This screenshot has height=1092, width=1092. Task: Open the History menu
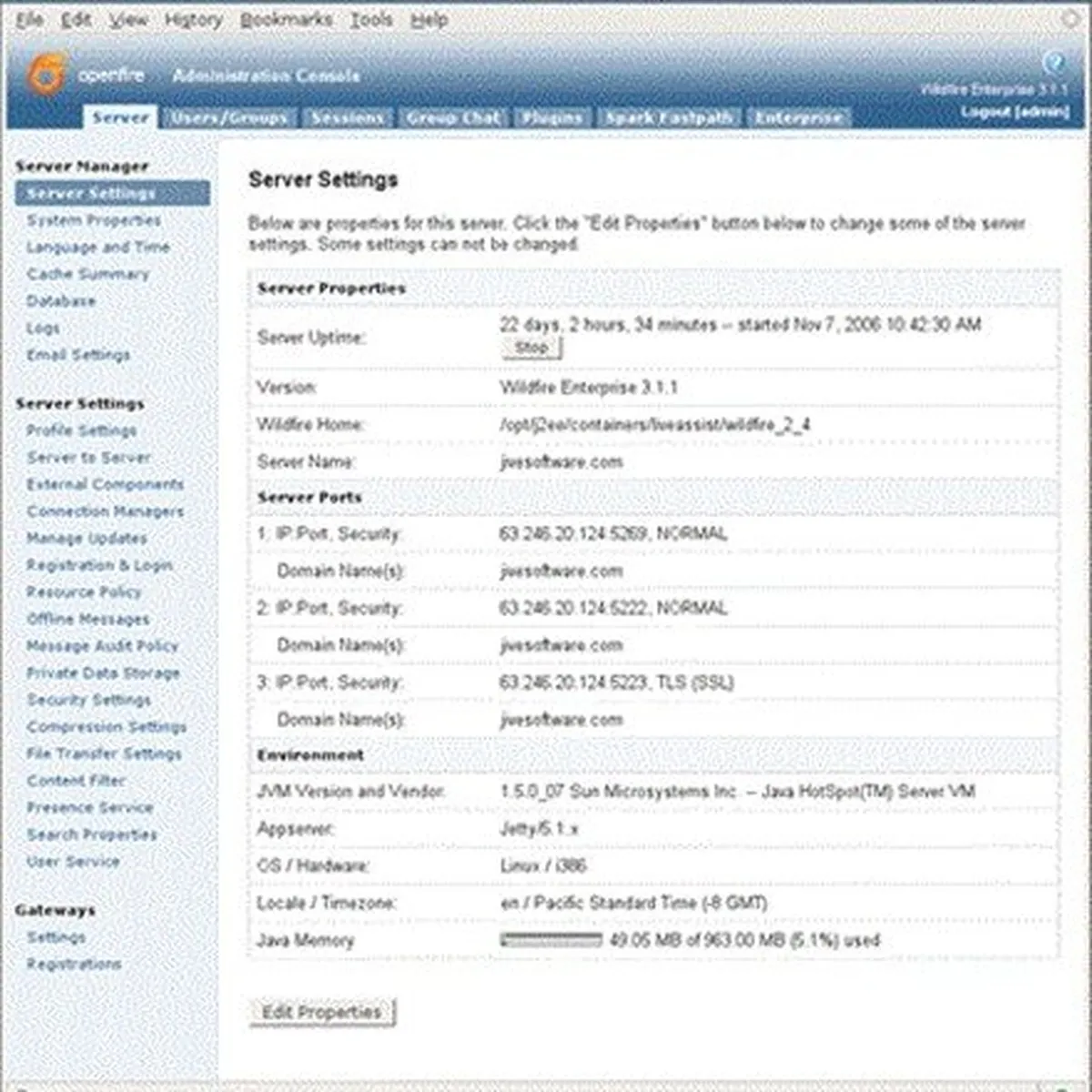193,19
